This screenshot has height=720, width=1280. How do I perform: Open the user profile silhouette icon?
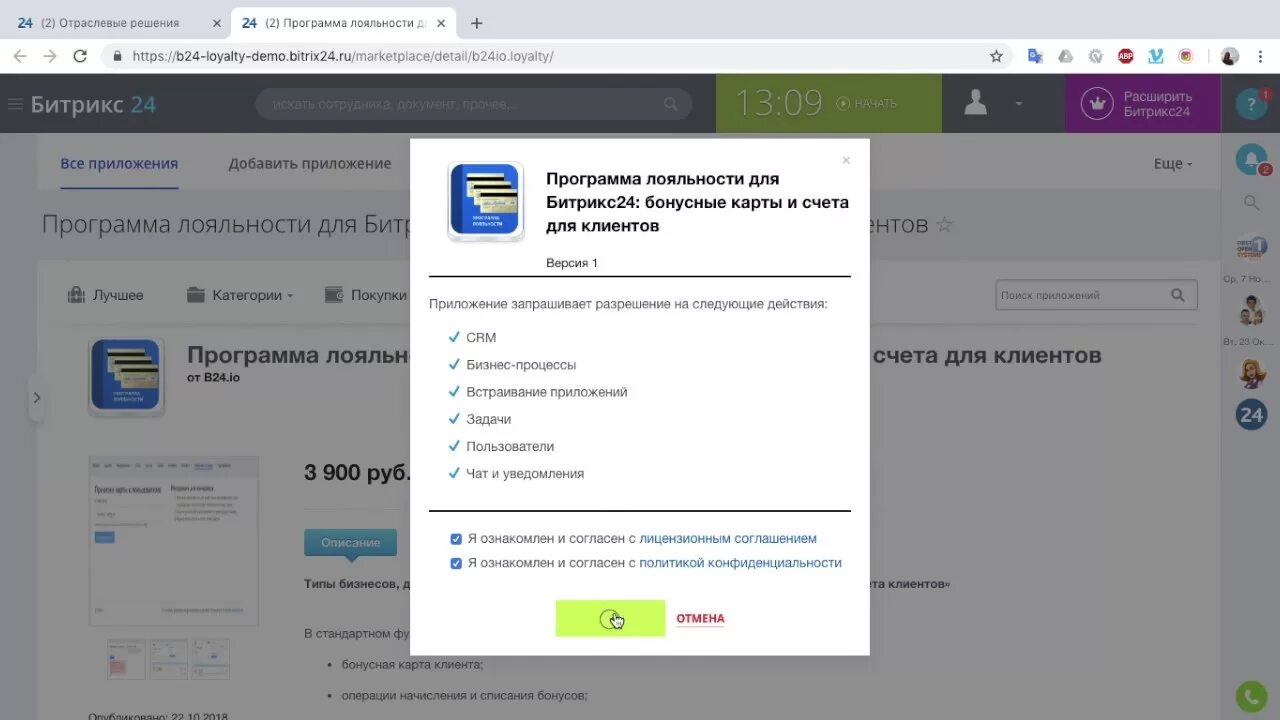[975, 103]
